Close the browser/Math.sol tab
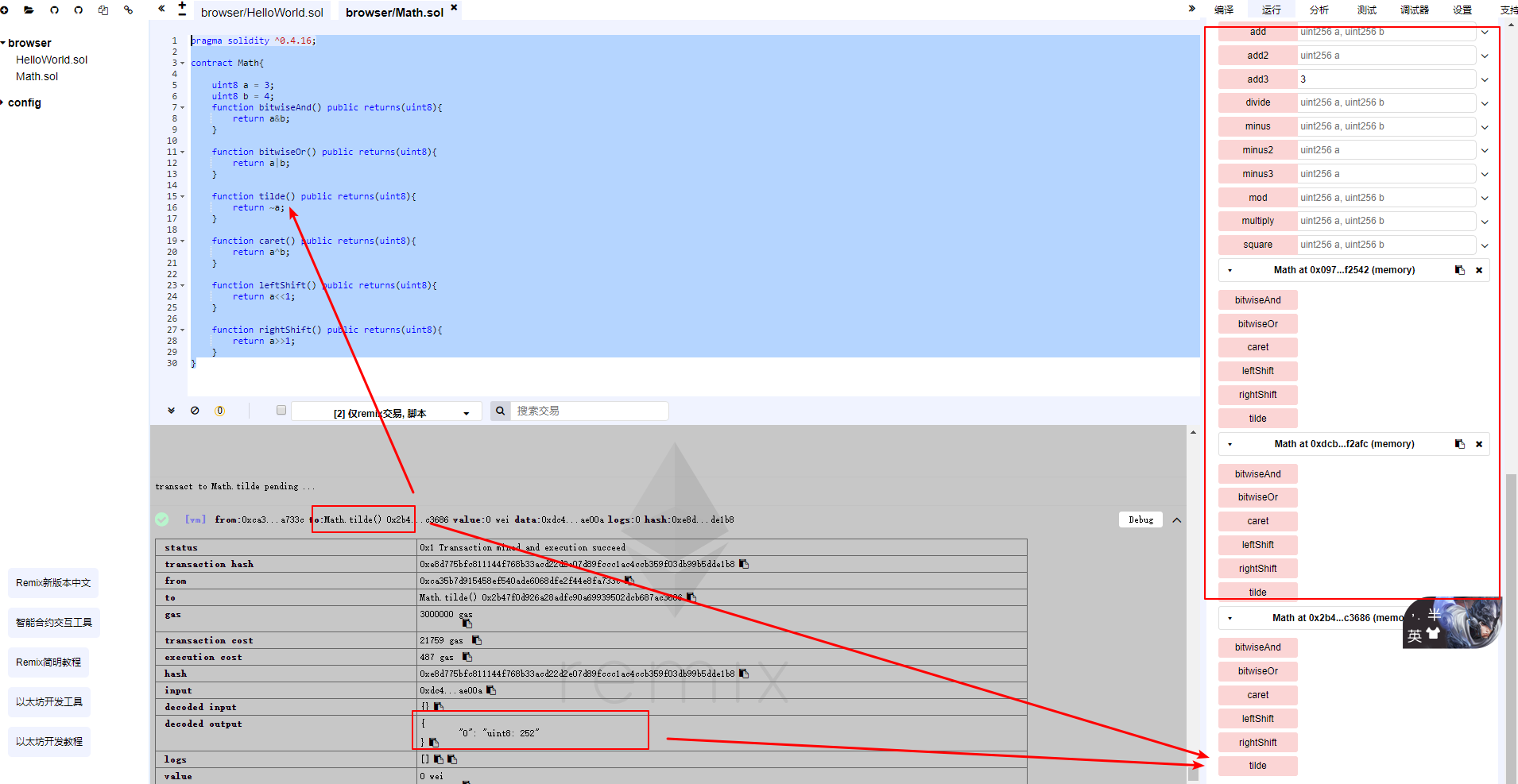The height and width of the screenshot is (784, 1518). (454, 7)
